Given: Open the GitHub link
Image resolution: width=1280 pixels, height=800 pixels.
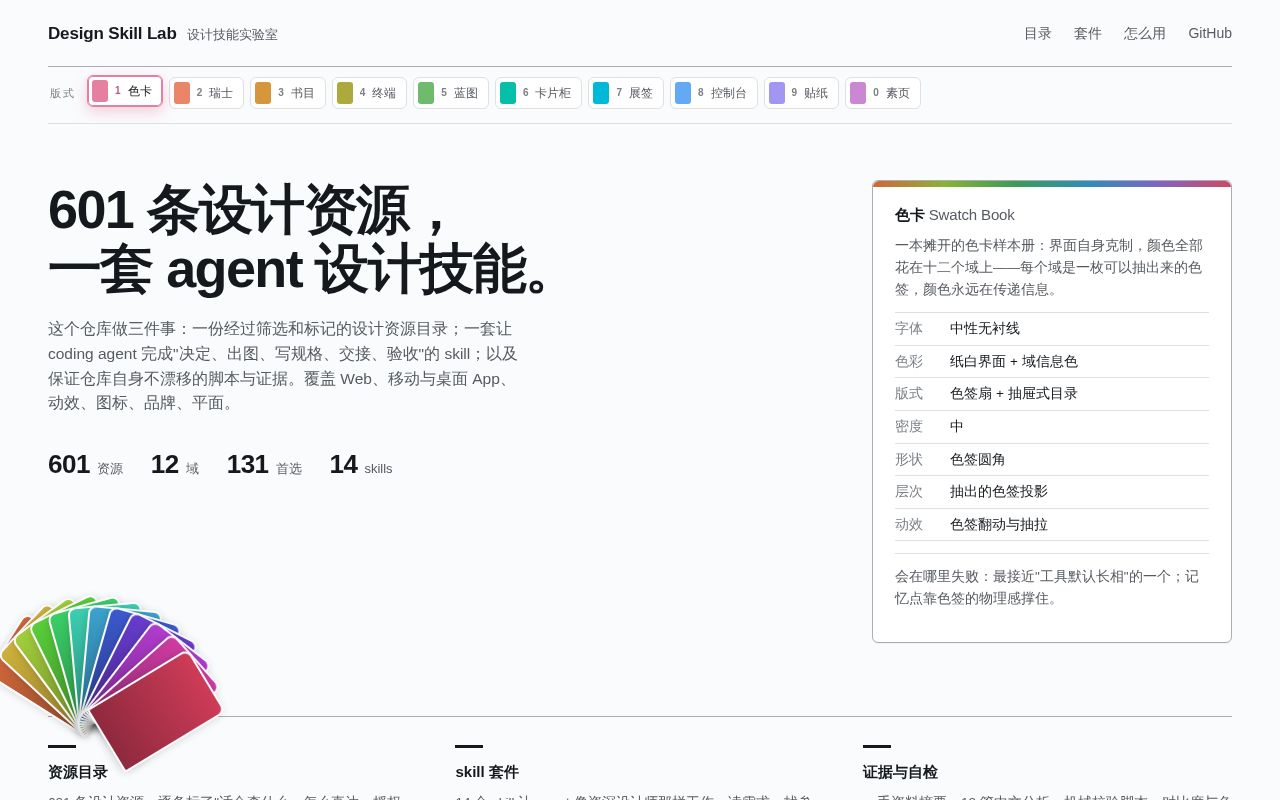Looking at the screenshot, I should [x=1210, y=33].
